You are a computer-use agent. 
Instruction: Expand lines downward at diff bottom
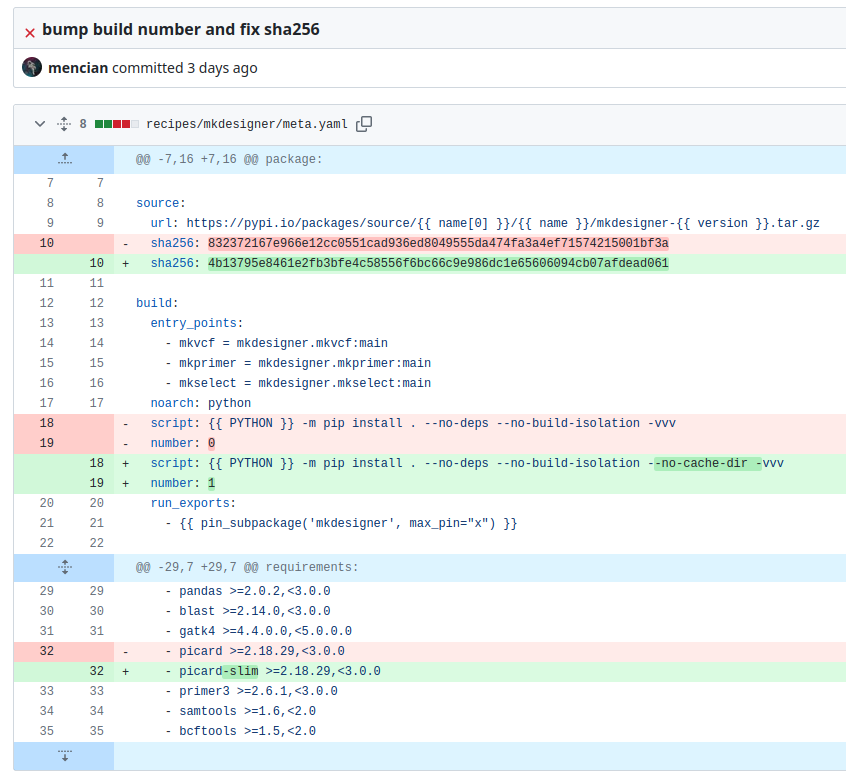(64, 756)
